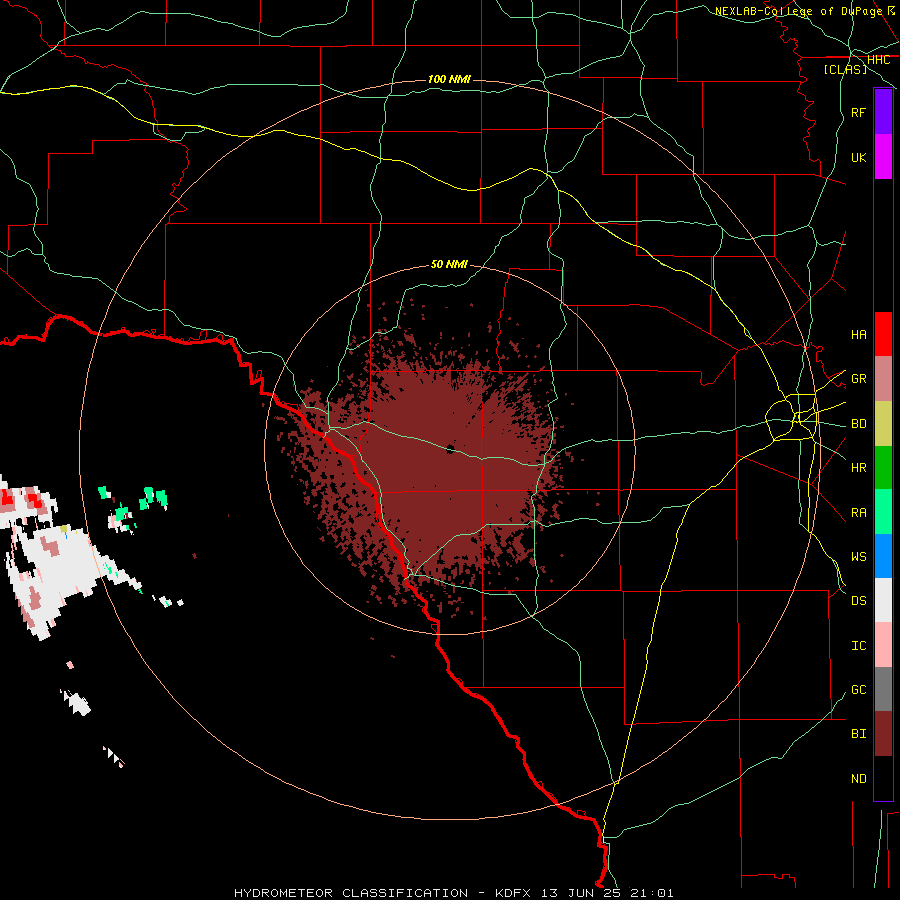
Task: Click the DS legend label
Action: click(x=859, y=600)
